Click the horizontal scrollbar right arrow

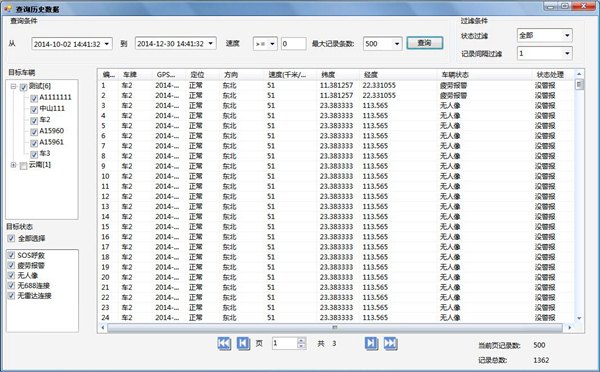click(569, 328)
